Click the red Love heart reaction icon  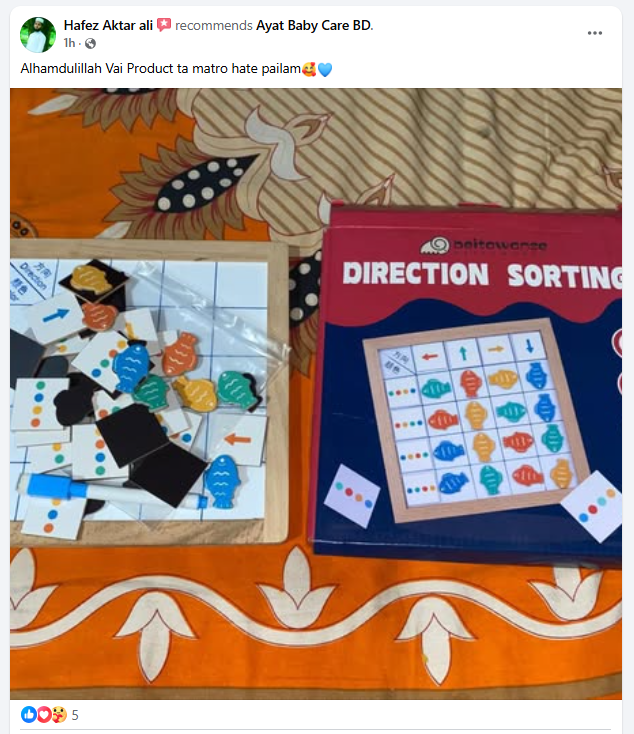click(x=44, y=715)
